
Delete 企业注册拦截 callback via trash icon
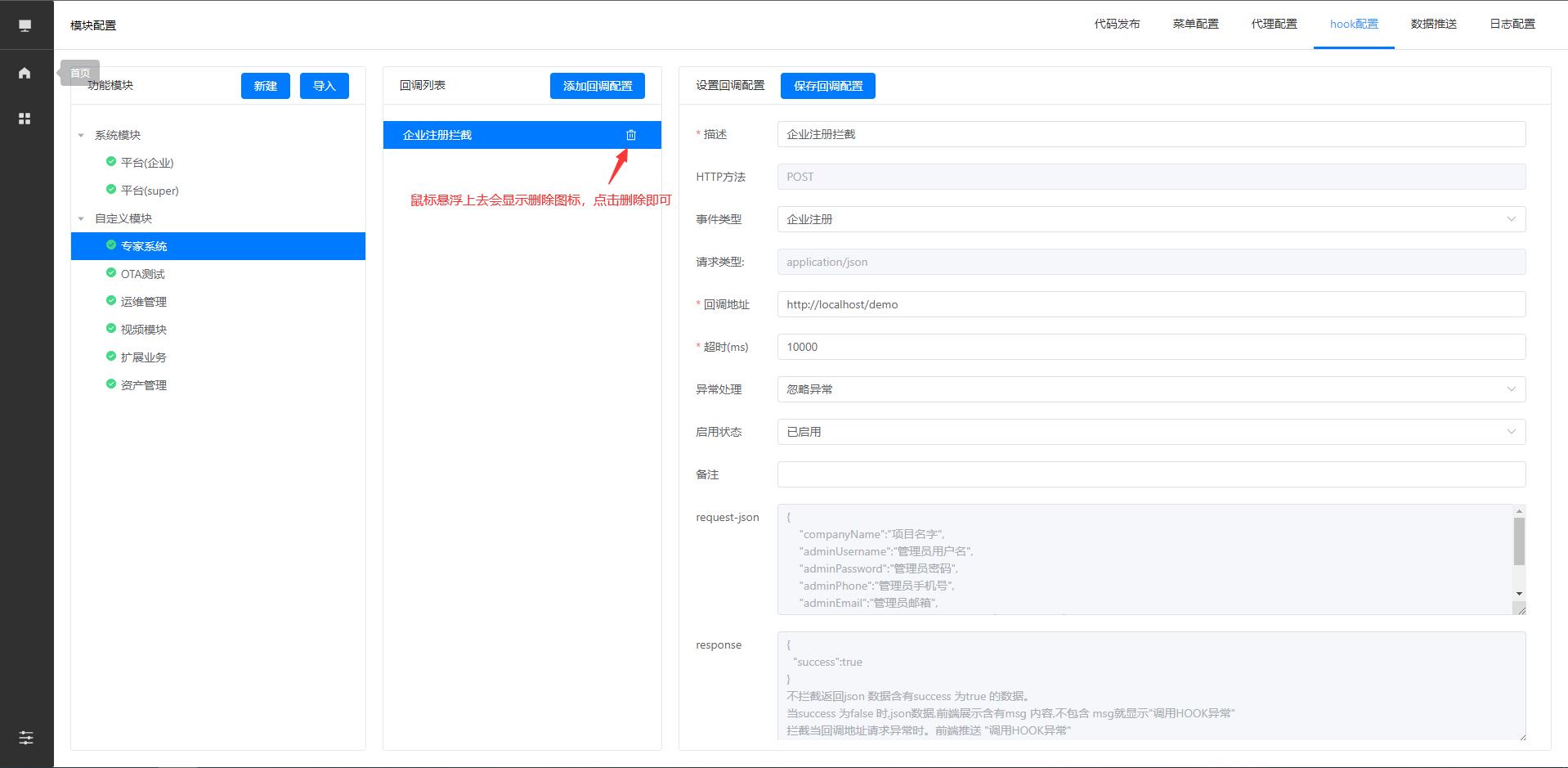[631, 135]
